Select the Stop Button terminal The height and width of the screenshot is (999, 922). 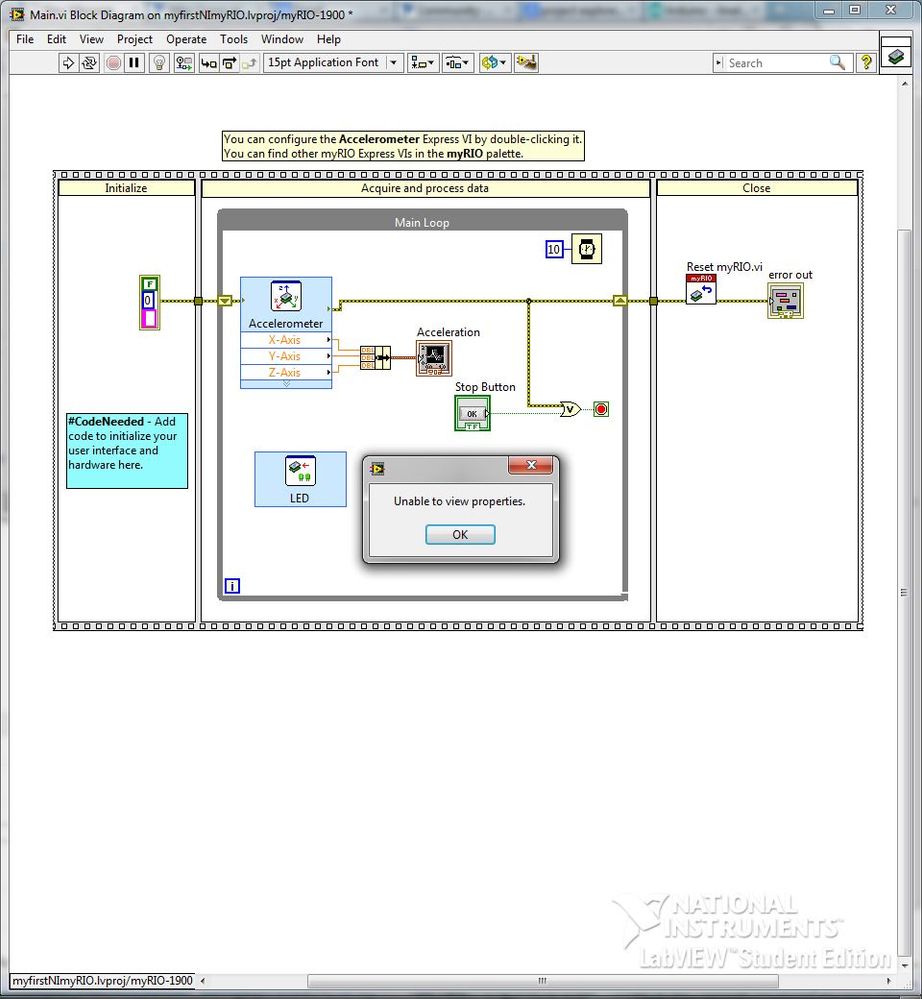[x=472, y=413]
